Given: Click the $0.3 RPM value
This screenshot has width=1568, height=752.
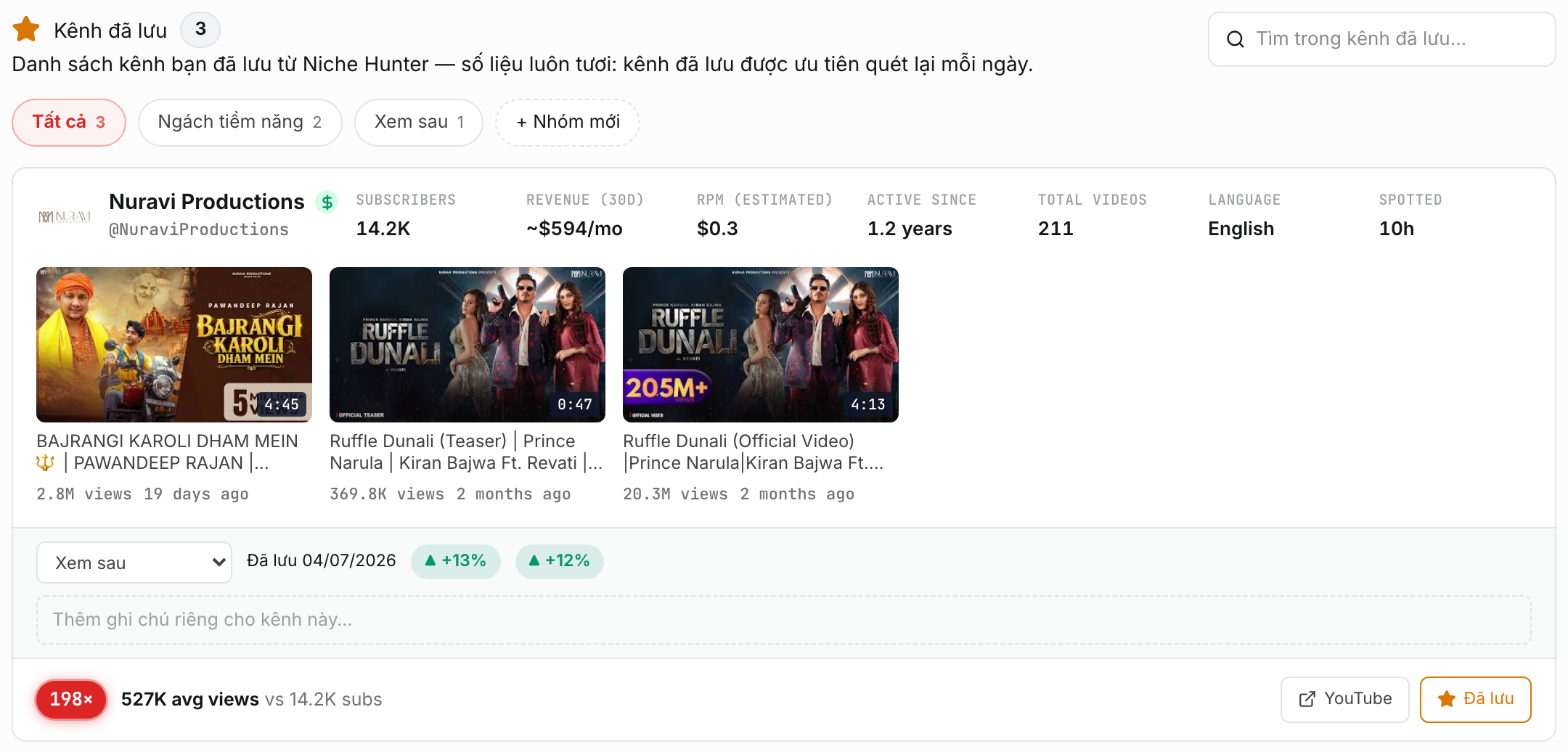Looking at the screenshot, I should coord(717,229).
